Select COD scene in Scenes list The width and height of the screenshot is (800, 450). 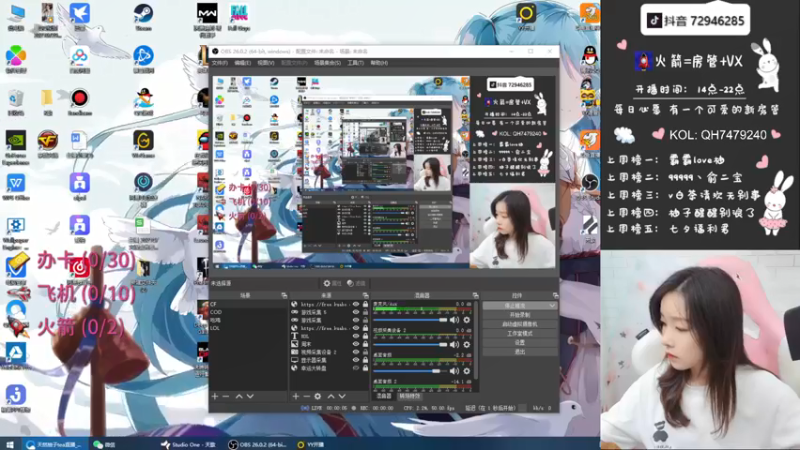[216, 312]
